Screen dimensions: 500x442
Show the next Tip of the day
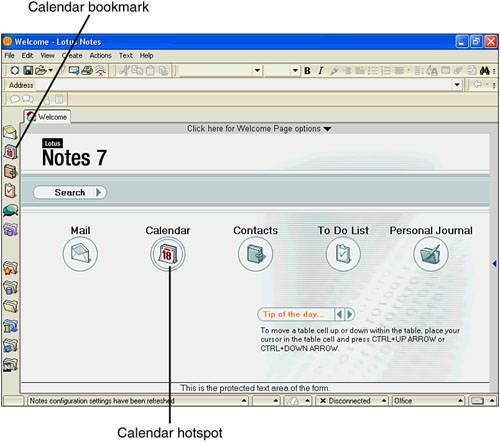349,314
